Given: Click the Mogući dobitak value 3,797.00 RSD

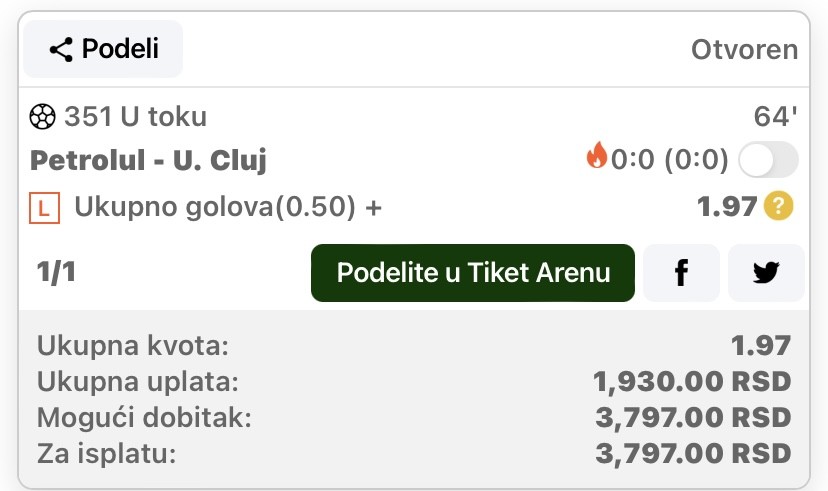Looking at the screenshot, I should click(x=693, y=418).
